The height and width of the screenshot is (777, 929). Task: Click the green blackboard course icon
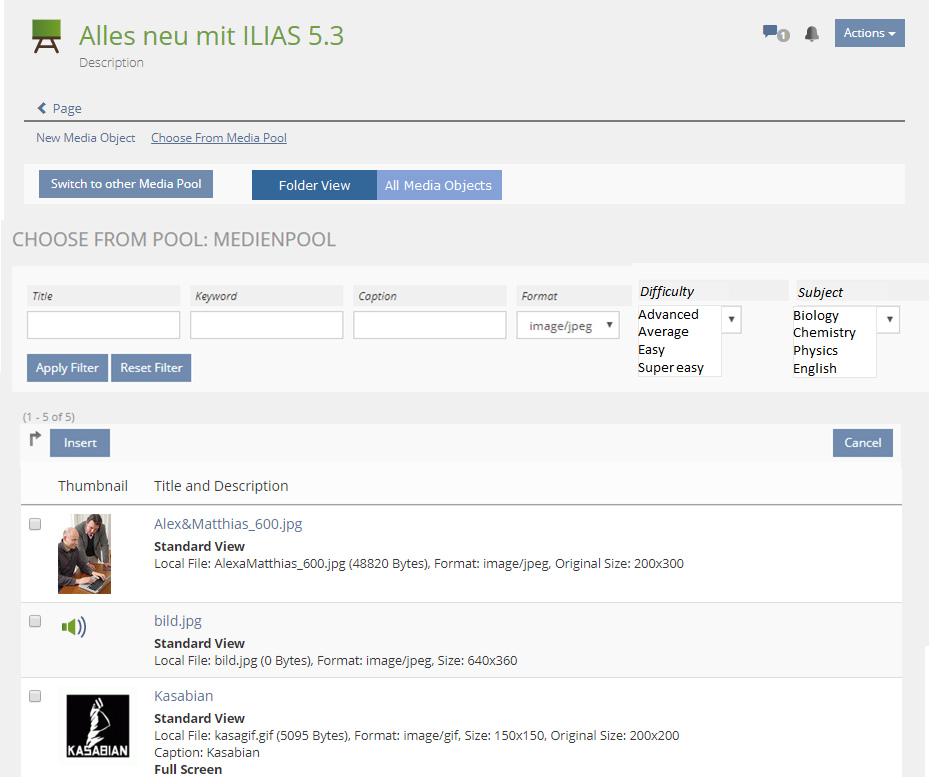[x=47, y=37]
